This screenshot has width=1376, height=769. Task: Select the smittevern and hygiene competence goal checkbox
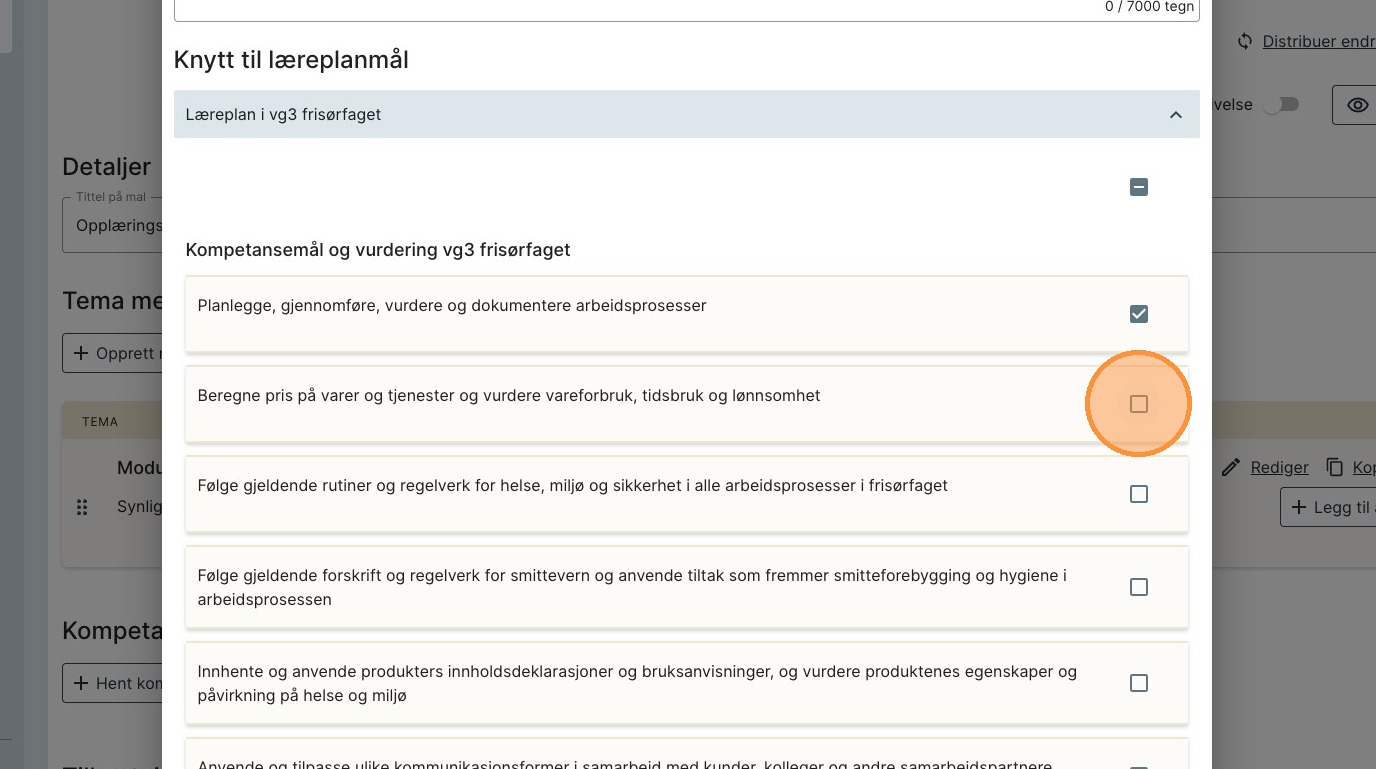click(x=1138, y=587)
